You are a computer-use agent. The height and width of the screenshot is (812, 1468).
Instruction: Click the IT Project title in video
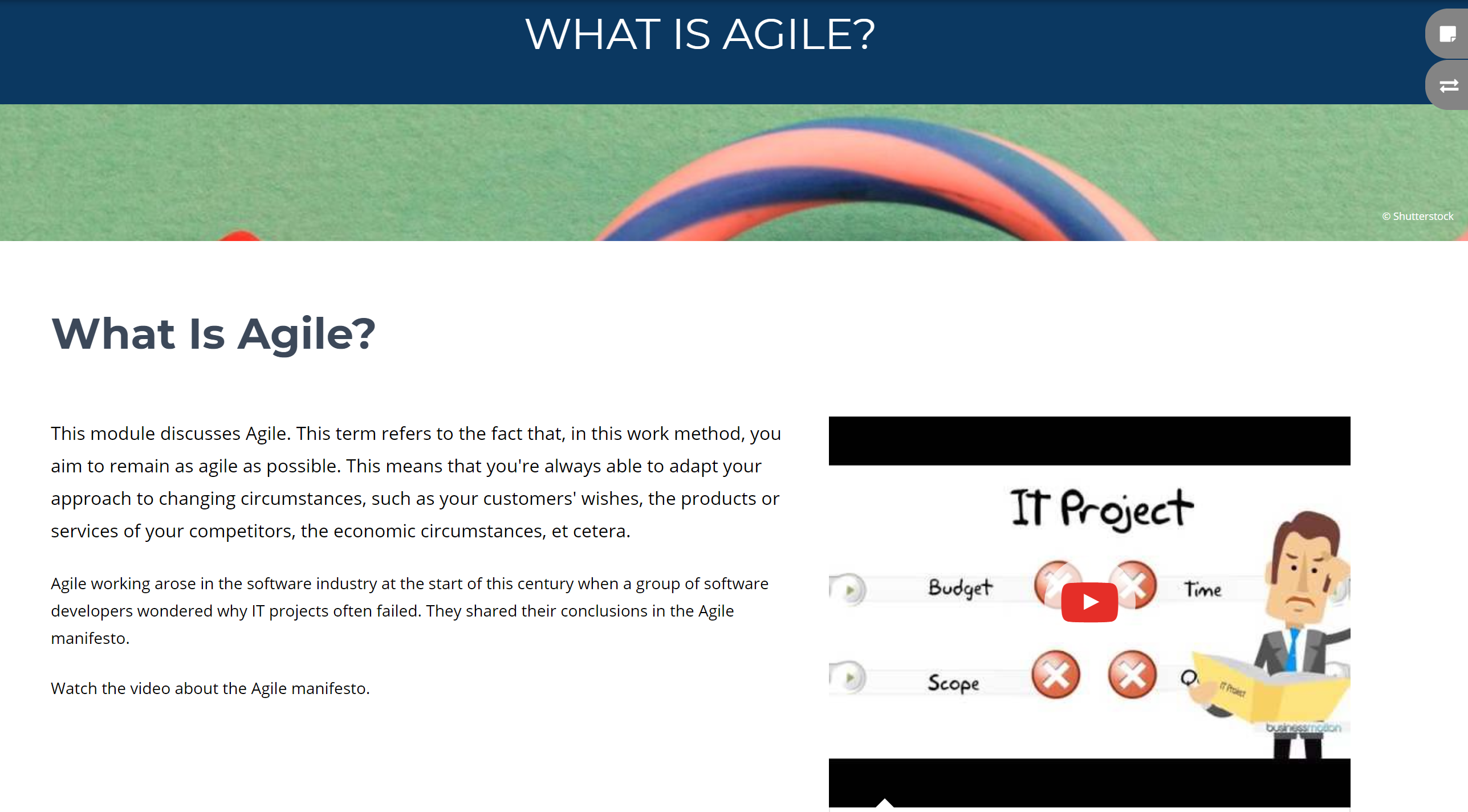click(1101, 509)
